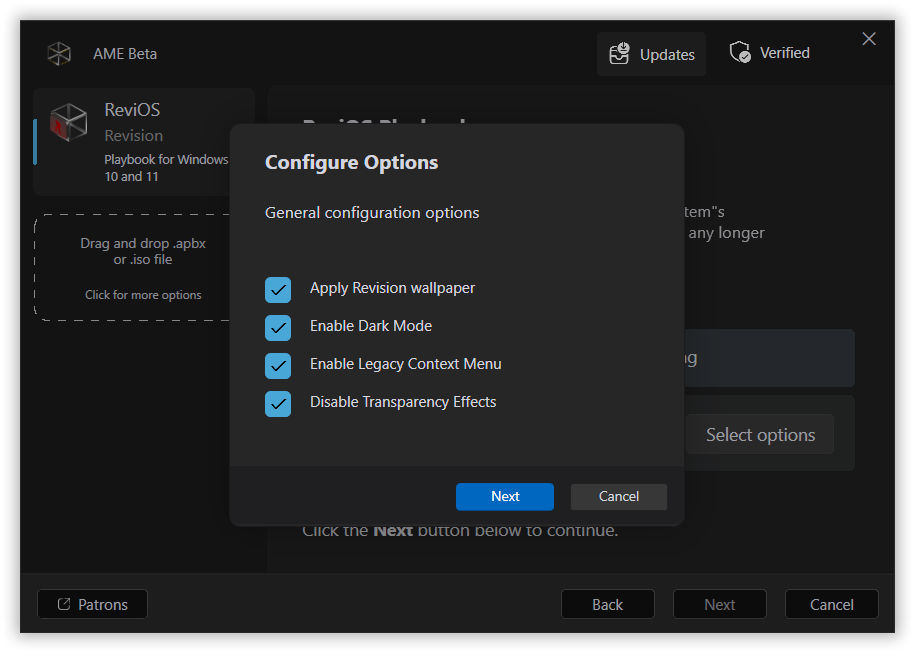The height and width of the screenshot is (653, 915).
Task: Click the 'Disable Transparency Effects' label
Action: pyautogui.click(x=403, y=402)
